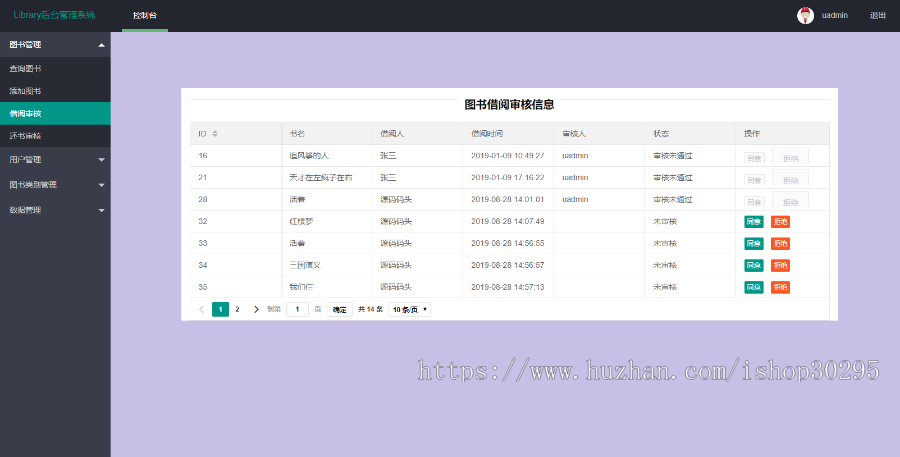
Task: Approve borrow request for 红楼梦 (ID 32)
Action: (754, 222)
